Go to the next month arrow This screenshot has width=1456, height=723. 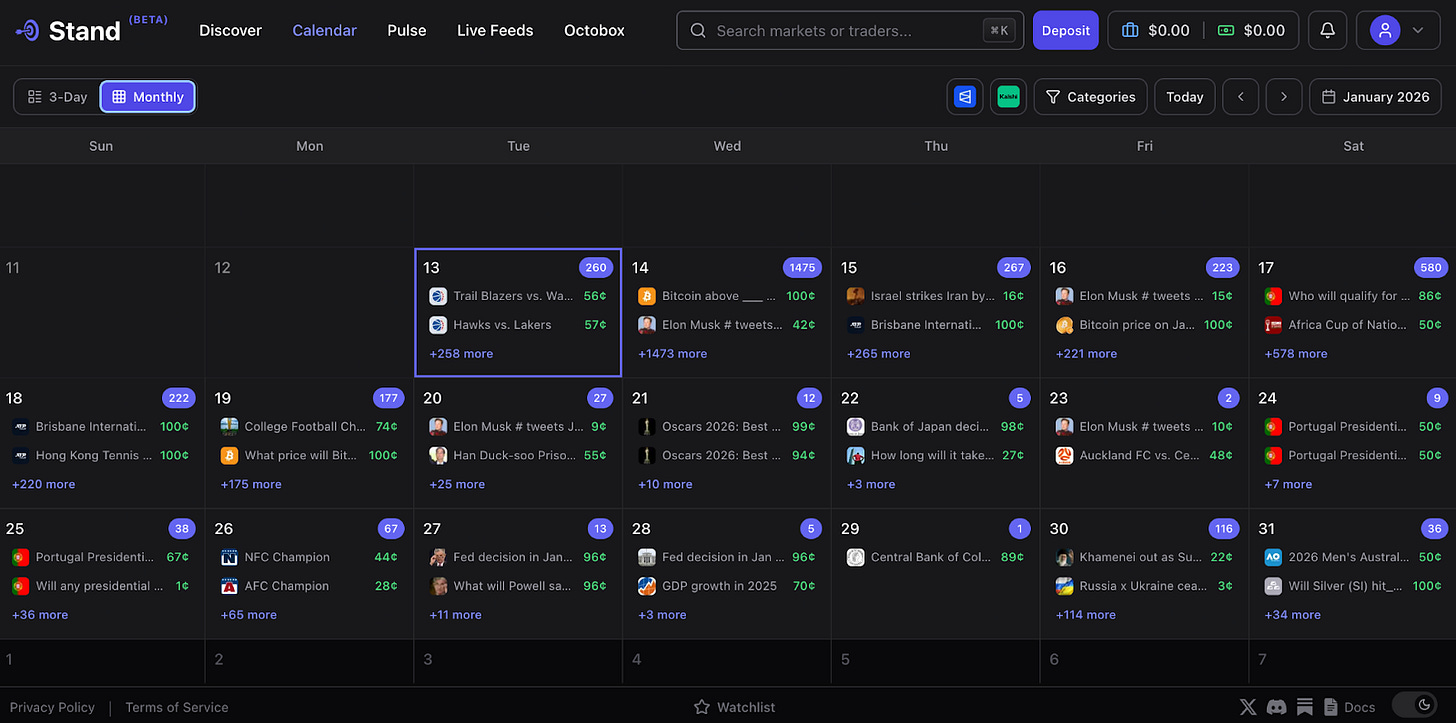click(1284, 97)
